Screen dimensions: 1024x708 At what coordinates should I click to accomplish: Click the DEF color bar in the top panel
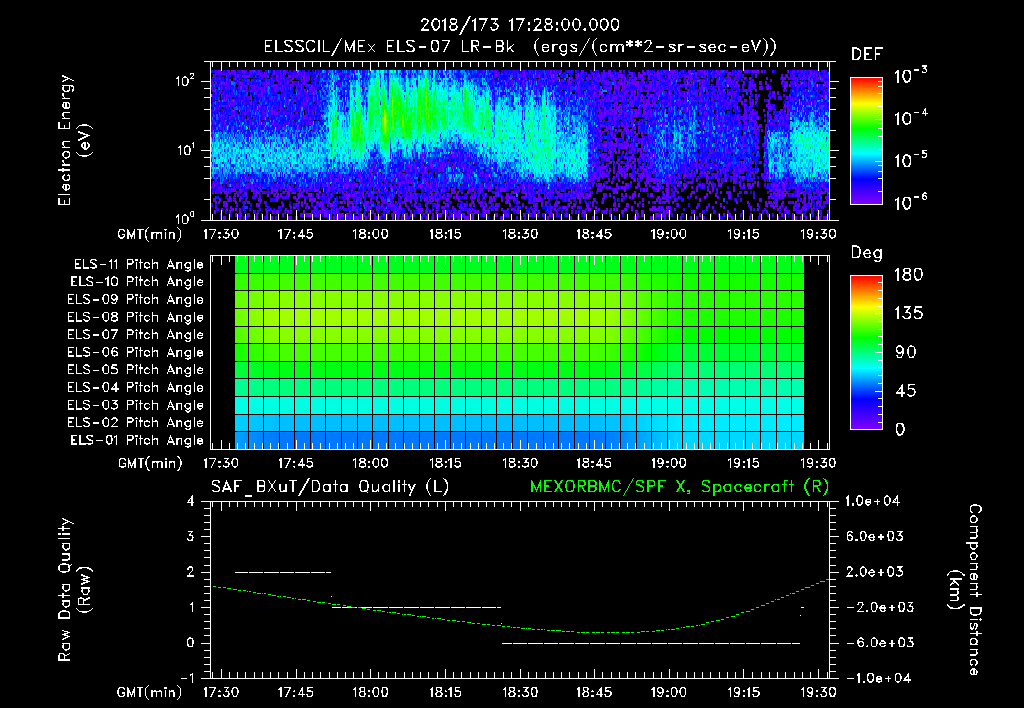pyautogui.click(x=866, y=141)
